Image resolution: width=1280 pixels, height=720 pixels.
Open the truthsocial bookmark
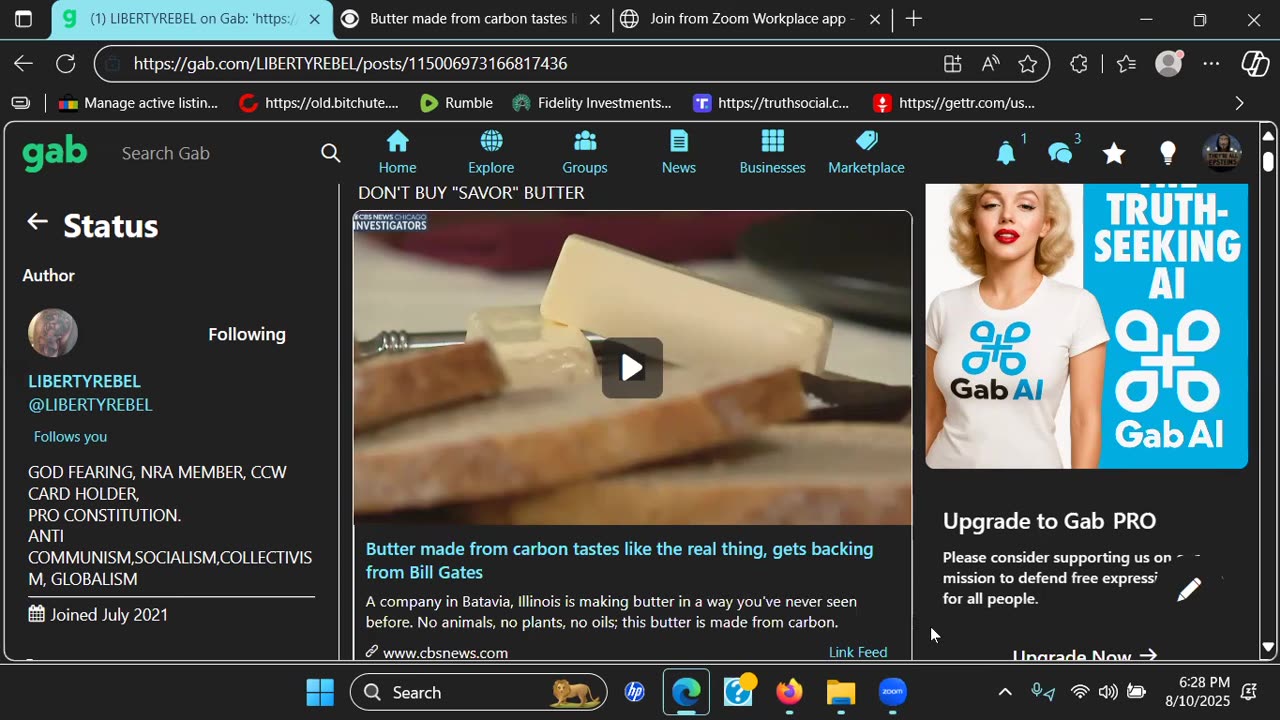pos(771,103)
